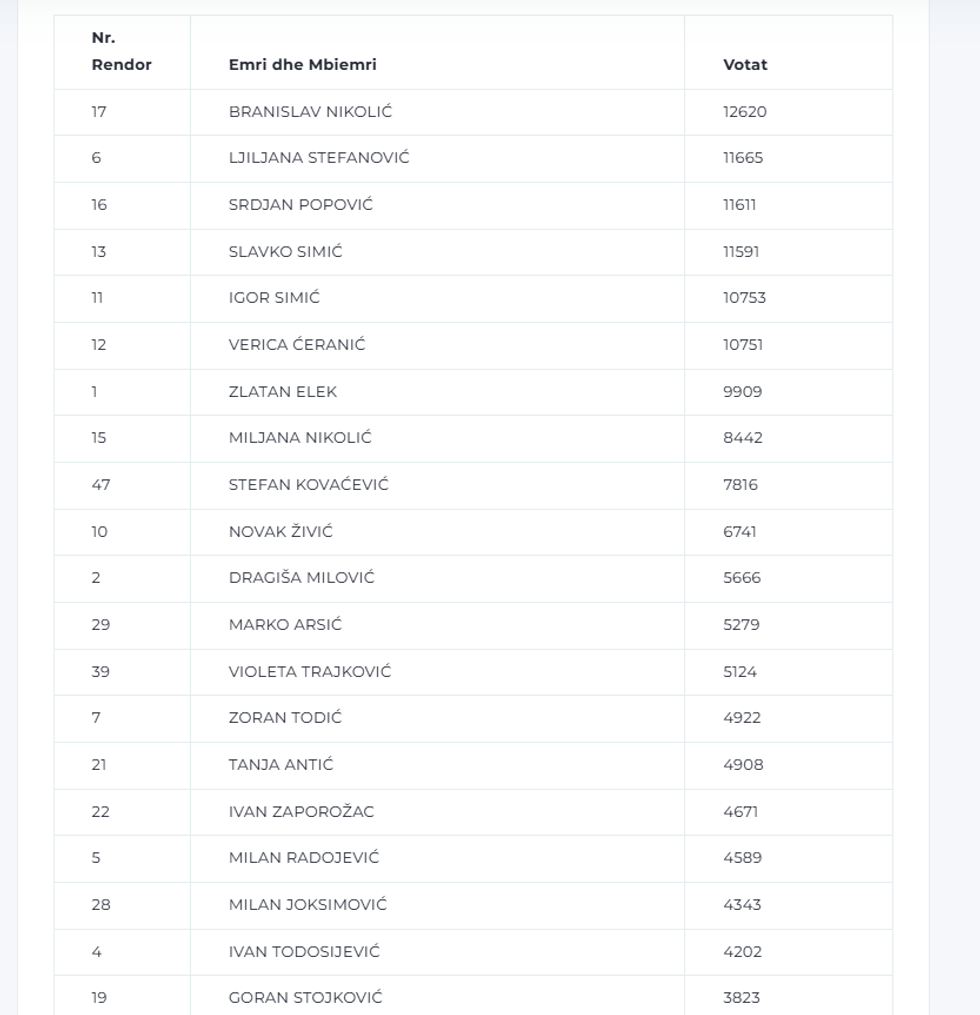Select the Zlatan Elek name cell
This screenshot has height=1015, width=980.
pos(283,391)
